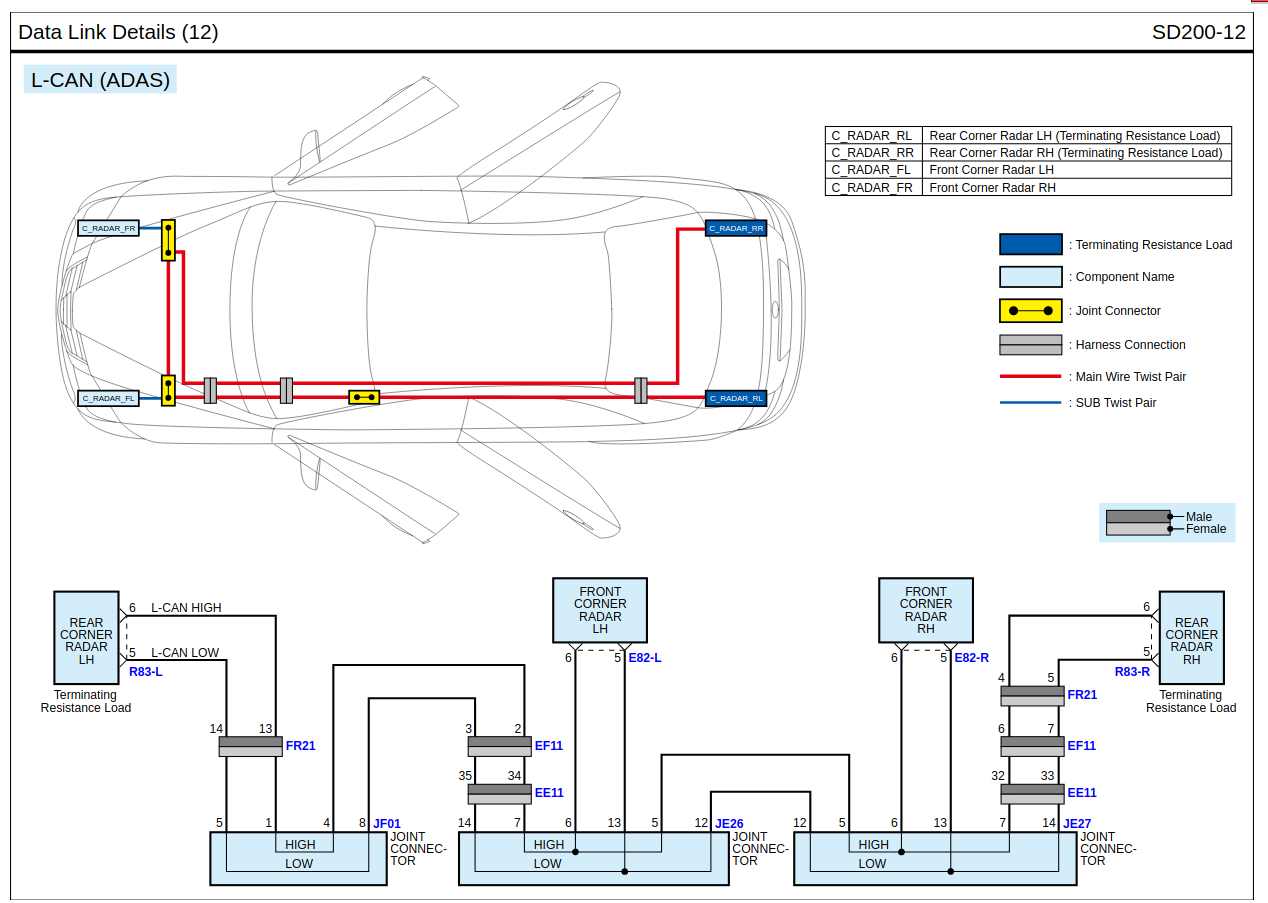Click the REAR CORNER RADAR RH component box

click(x=1191, y=640)
